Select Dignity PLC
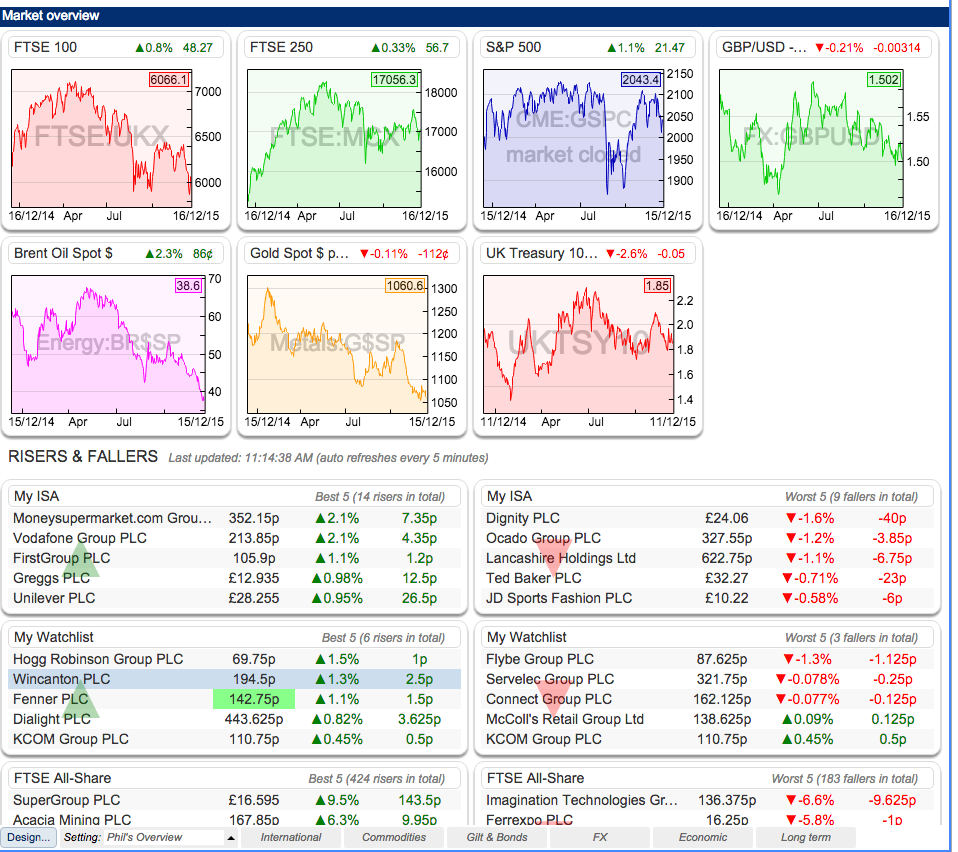This screenshot has width=958, height=852. [x=522, y=518]
